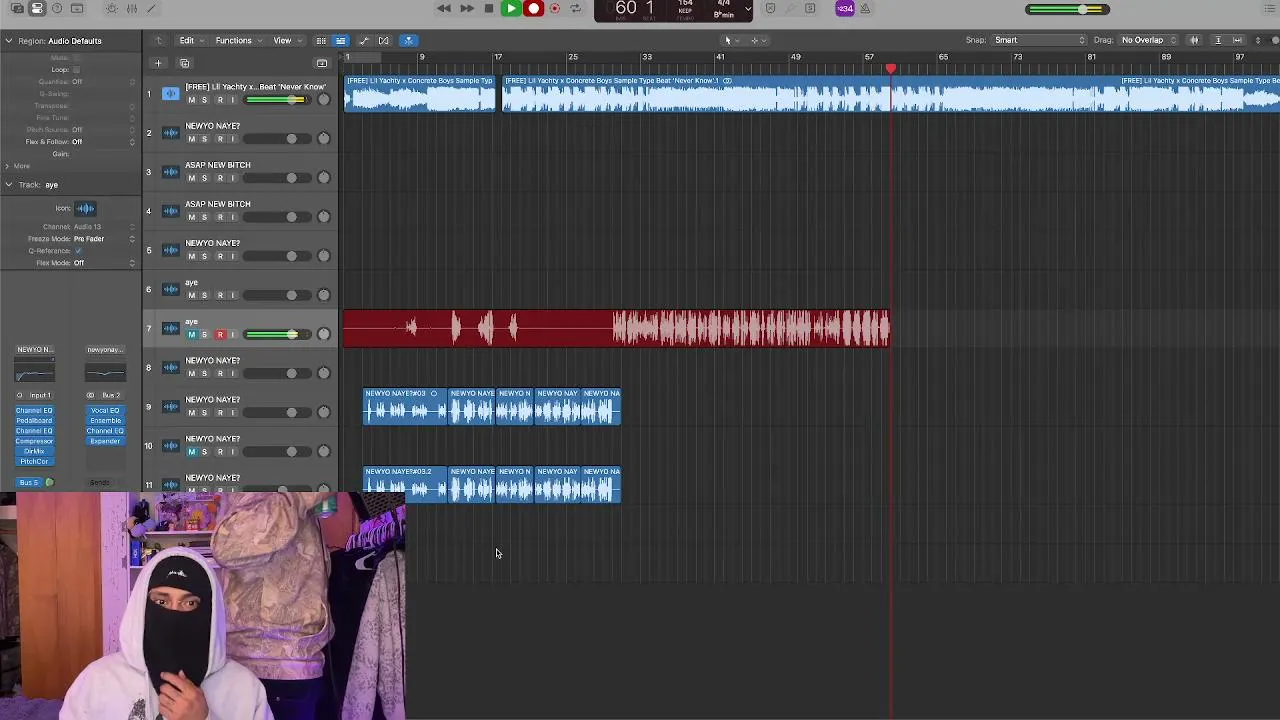Start recording with red Record button
Viewport: 1280px width, 720px height.
534,9
